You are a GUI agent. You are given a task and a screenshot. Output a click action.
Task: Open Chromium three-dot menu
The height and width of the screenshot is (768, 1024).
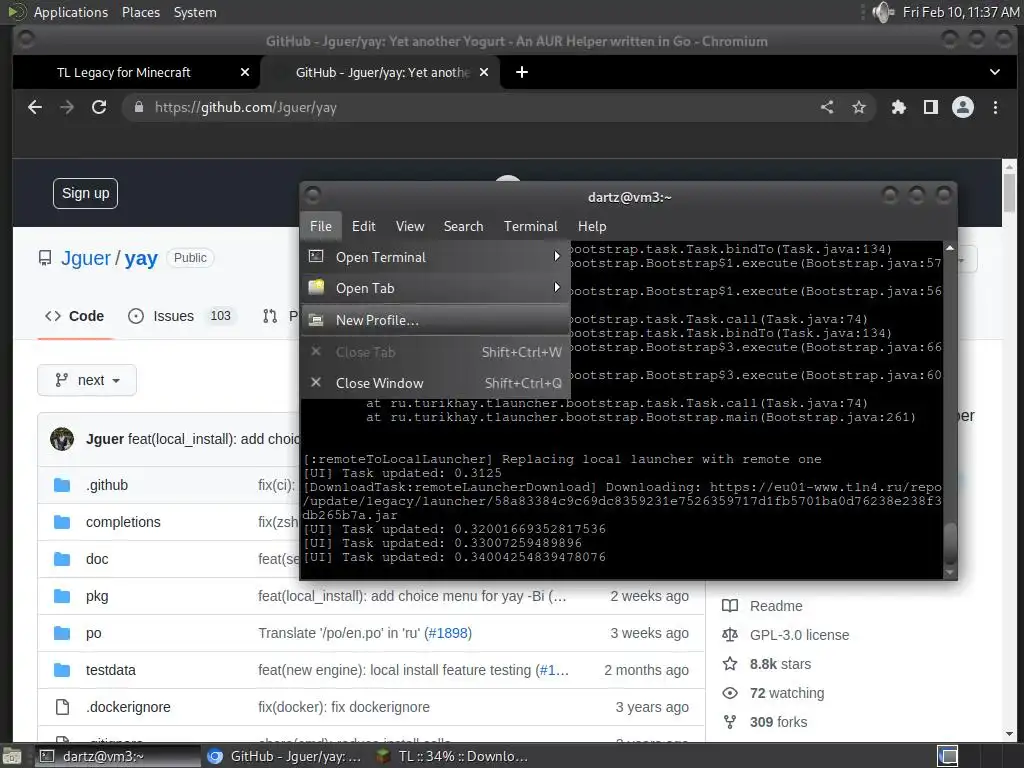tap(995, 107)
